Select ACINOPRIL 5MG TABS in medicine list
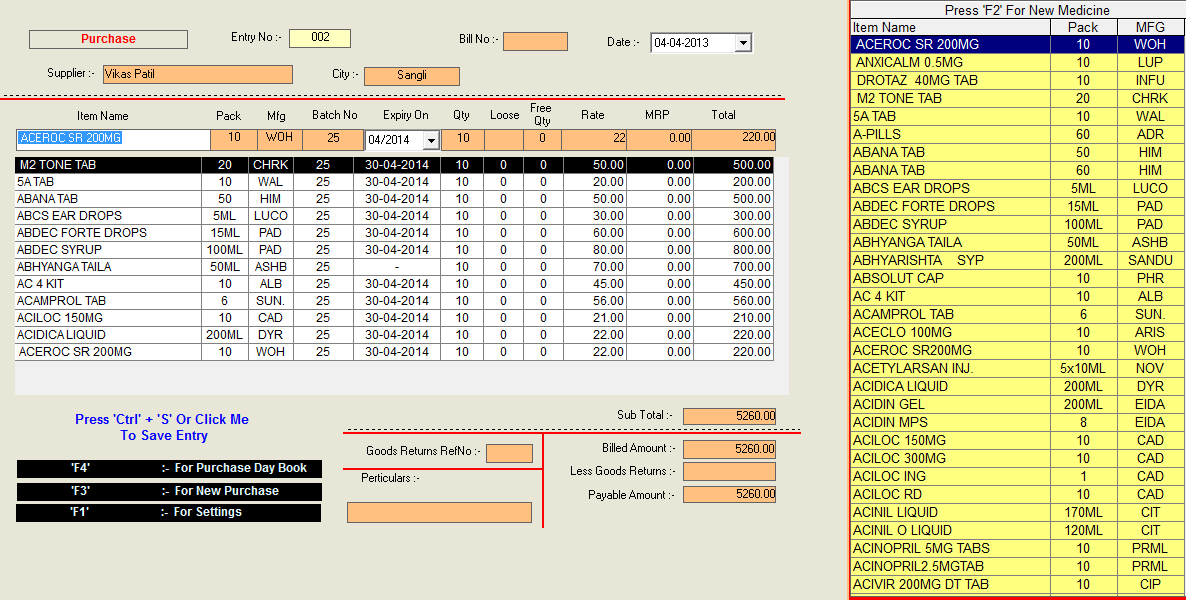 point(1018,549)
